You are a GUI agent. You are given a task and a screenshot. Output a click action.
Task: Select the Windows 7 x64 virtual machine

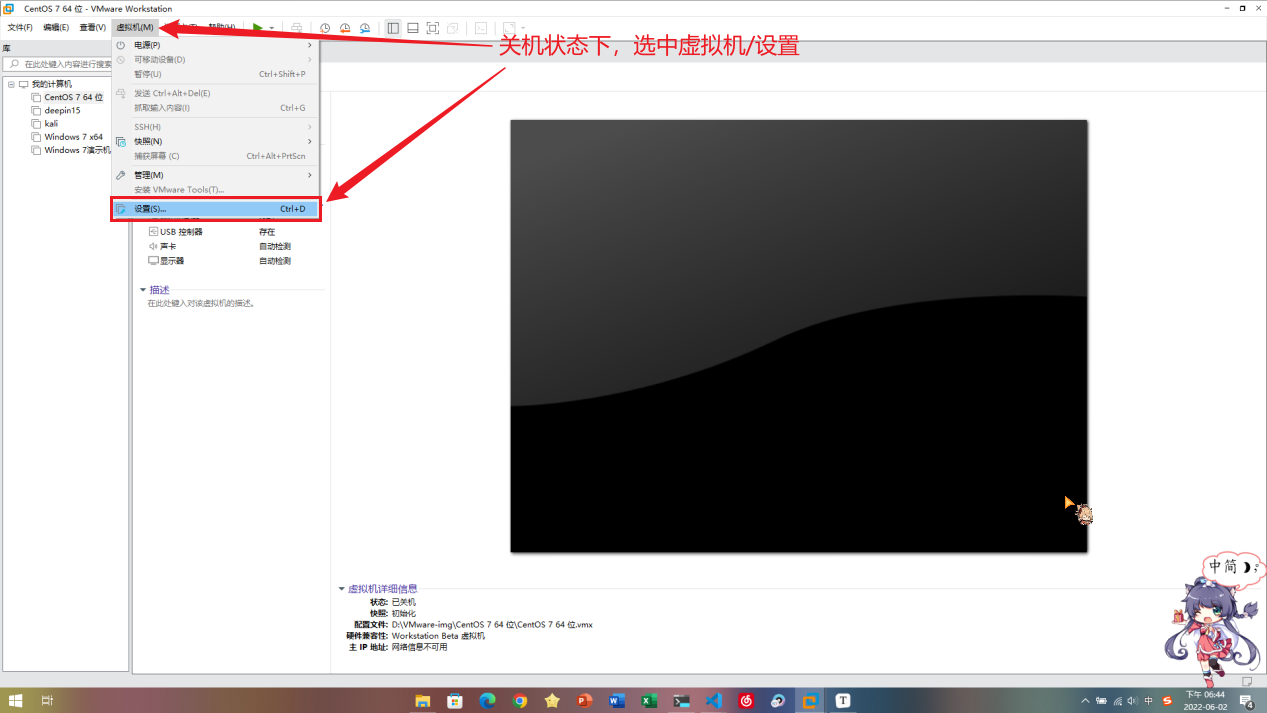[x=67, y=137]
